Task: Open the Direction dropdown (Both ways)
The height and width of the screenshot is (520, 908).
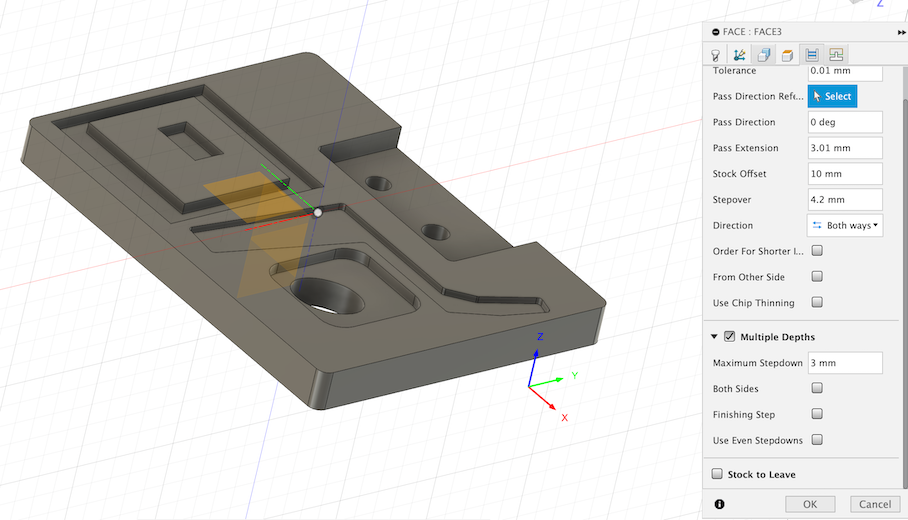Action: tap(845, 225)
